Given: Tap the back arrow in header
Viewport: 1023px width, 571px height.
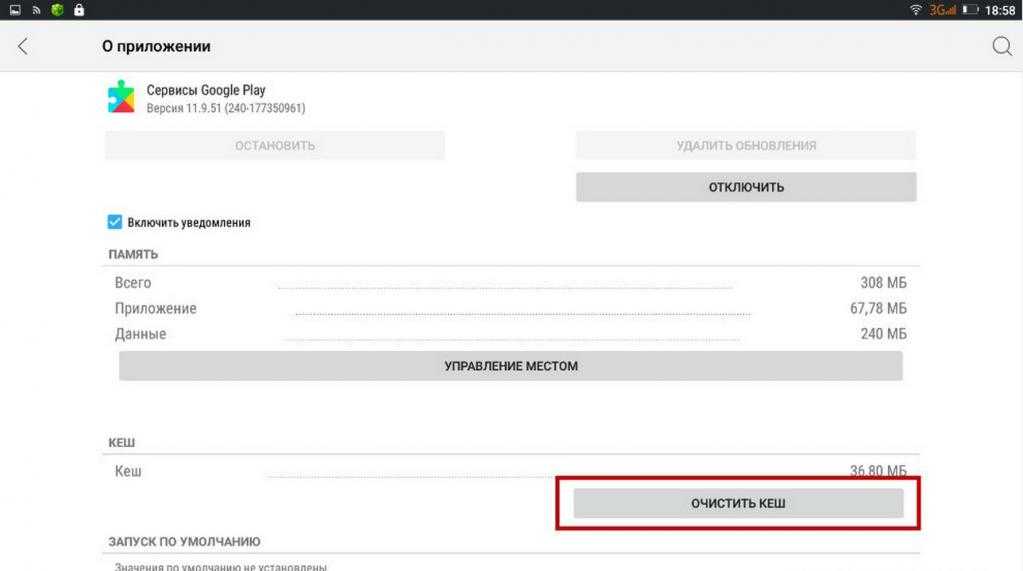Looking at the screenshot, I should click(23, 47).
